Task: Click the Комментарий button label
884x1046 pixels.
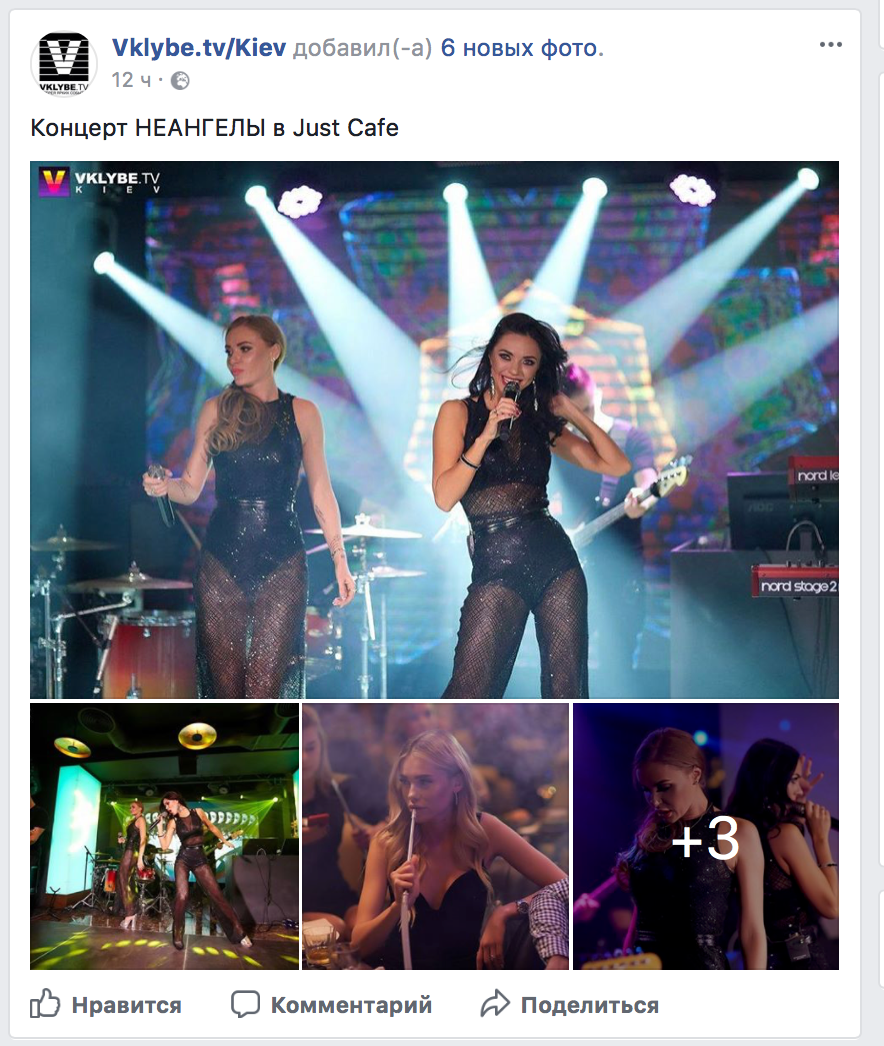Action: click(x=351, y=1005)
